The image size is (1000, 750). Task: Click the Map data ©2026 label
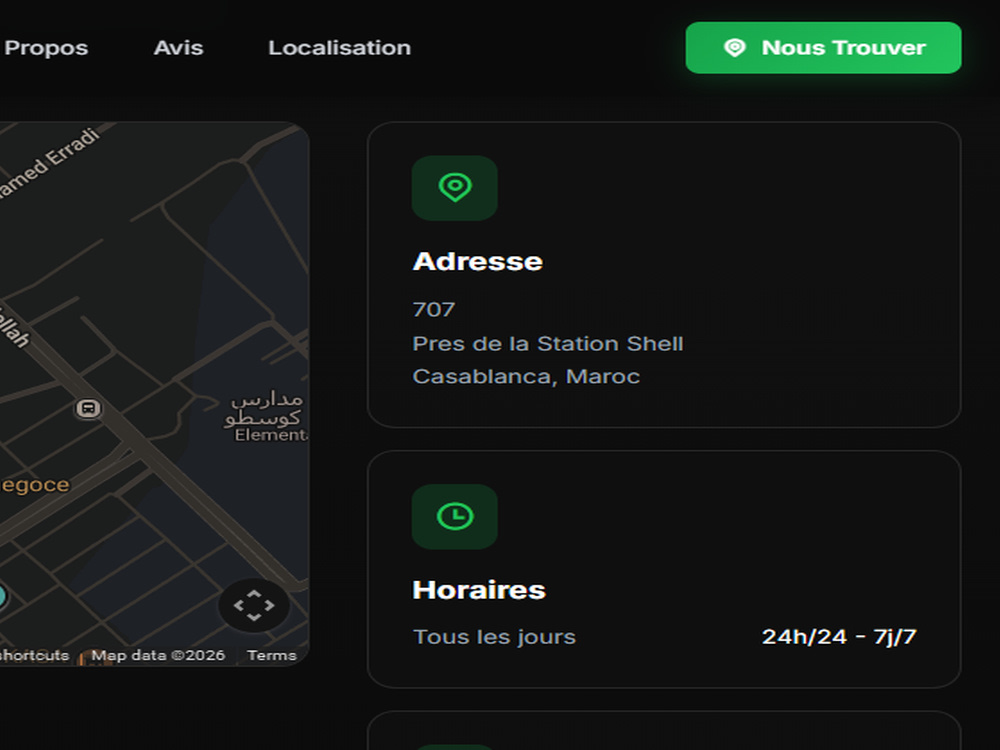point(158,655)
